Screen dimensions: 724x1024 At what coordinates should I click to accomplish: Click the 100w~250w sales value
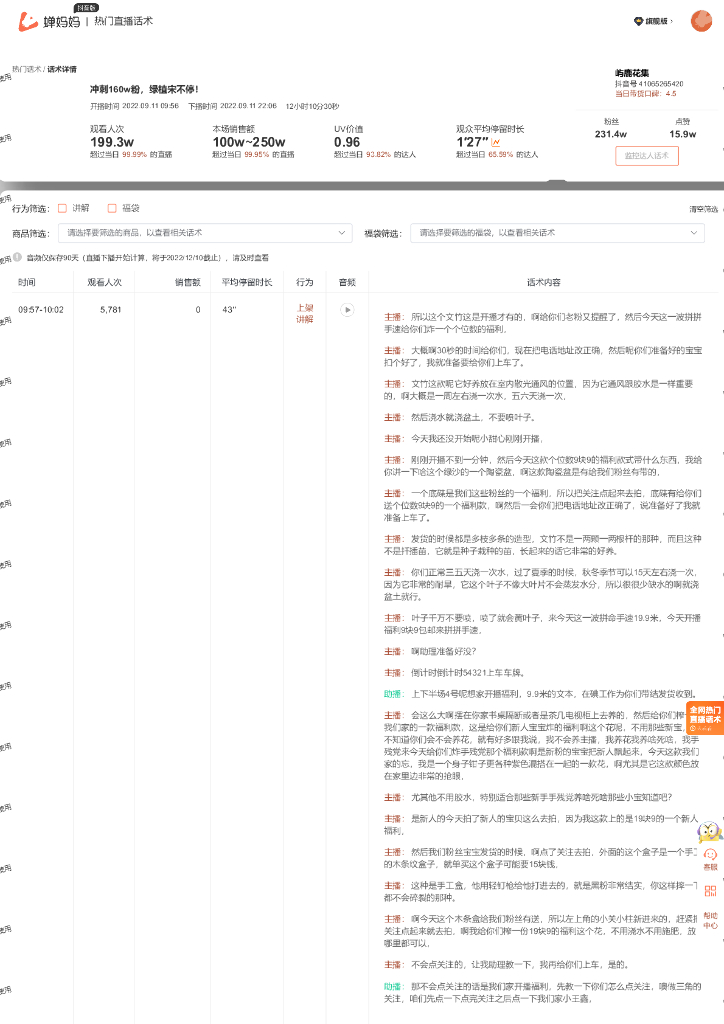(249, 142)
